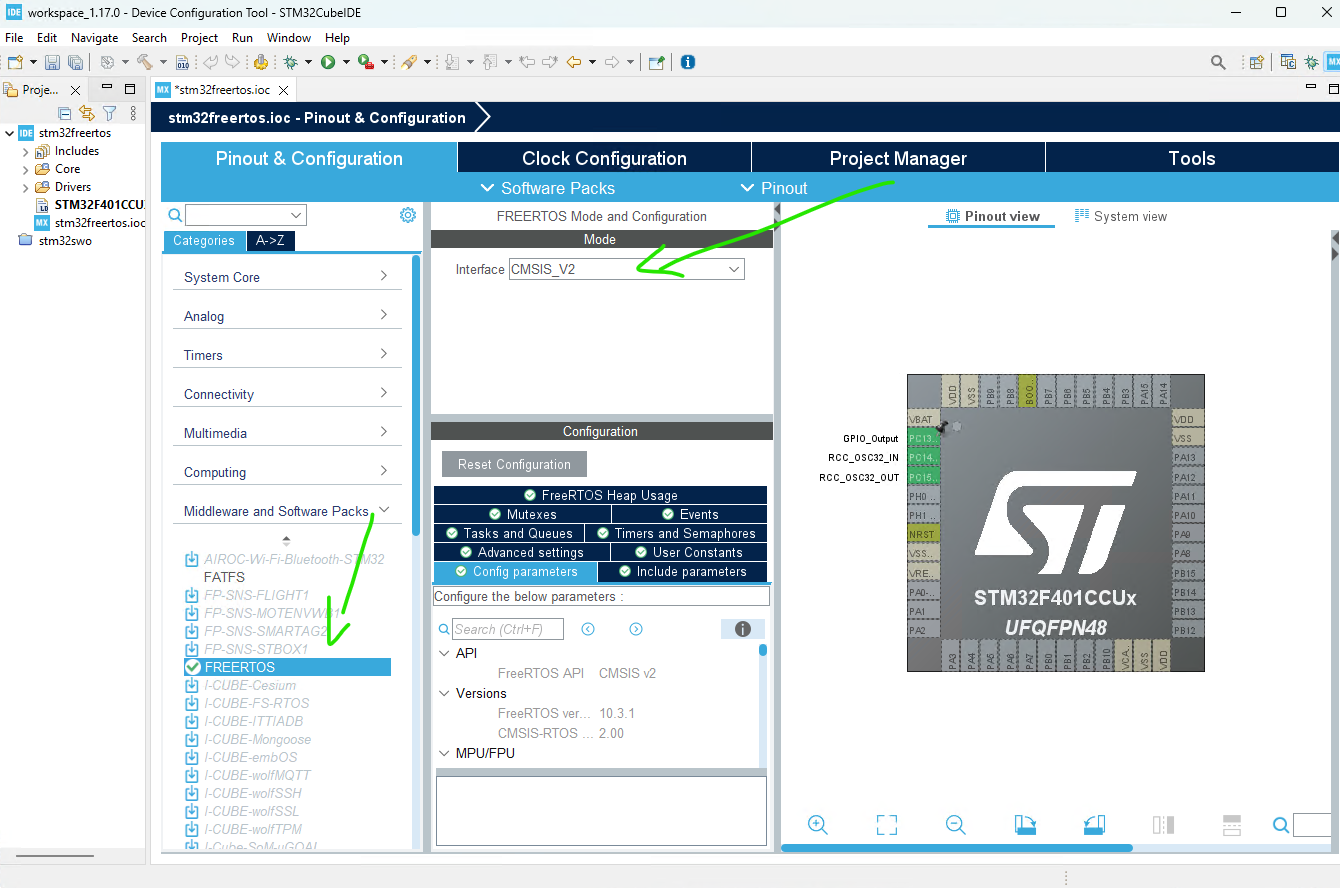The image size is (1340, 888).
Task: Zoom in on pinout view
Action: [818, 825]
